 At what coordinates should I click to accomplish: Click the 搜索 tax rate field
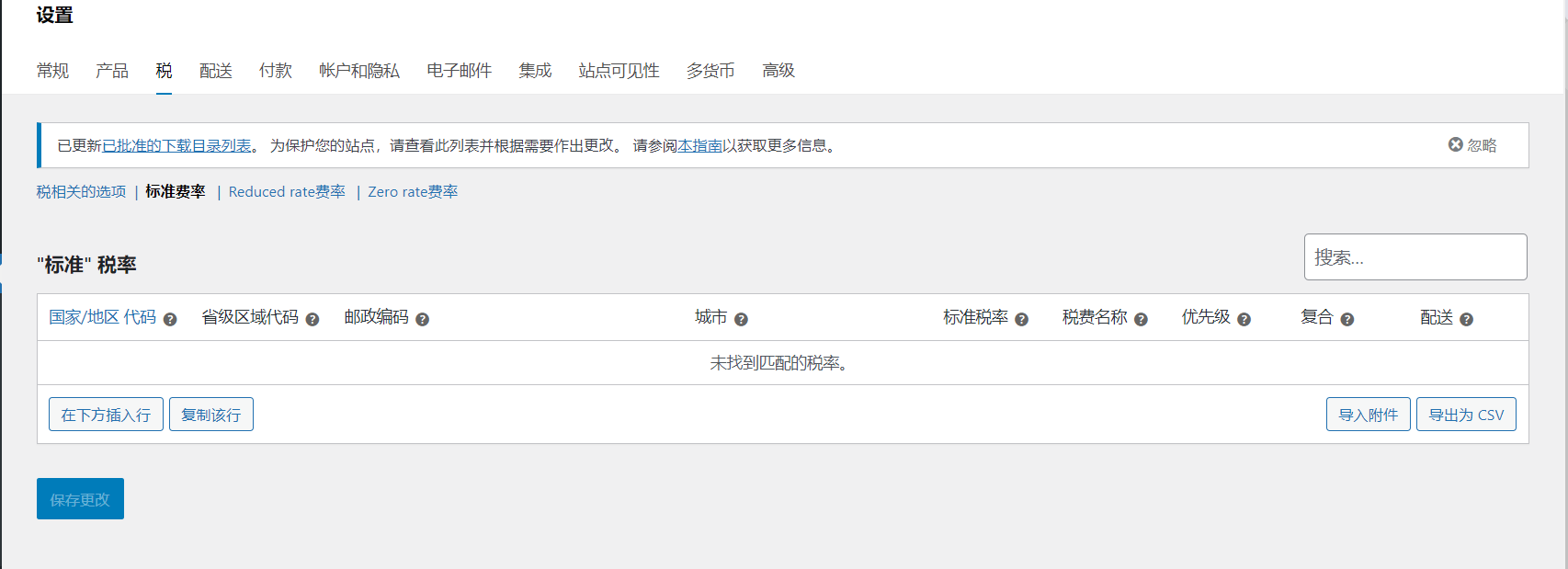(1415, 257)
